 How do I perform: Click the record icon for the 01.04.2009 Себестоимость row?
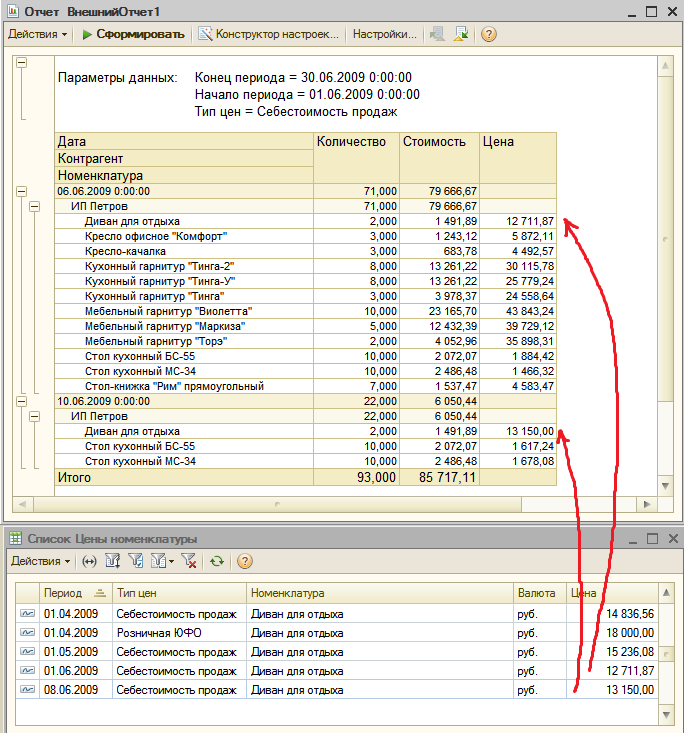point(28,614)
